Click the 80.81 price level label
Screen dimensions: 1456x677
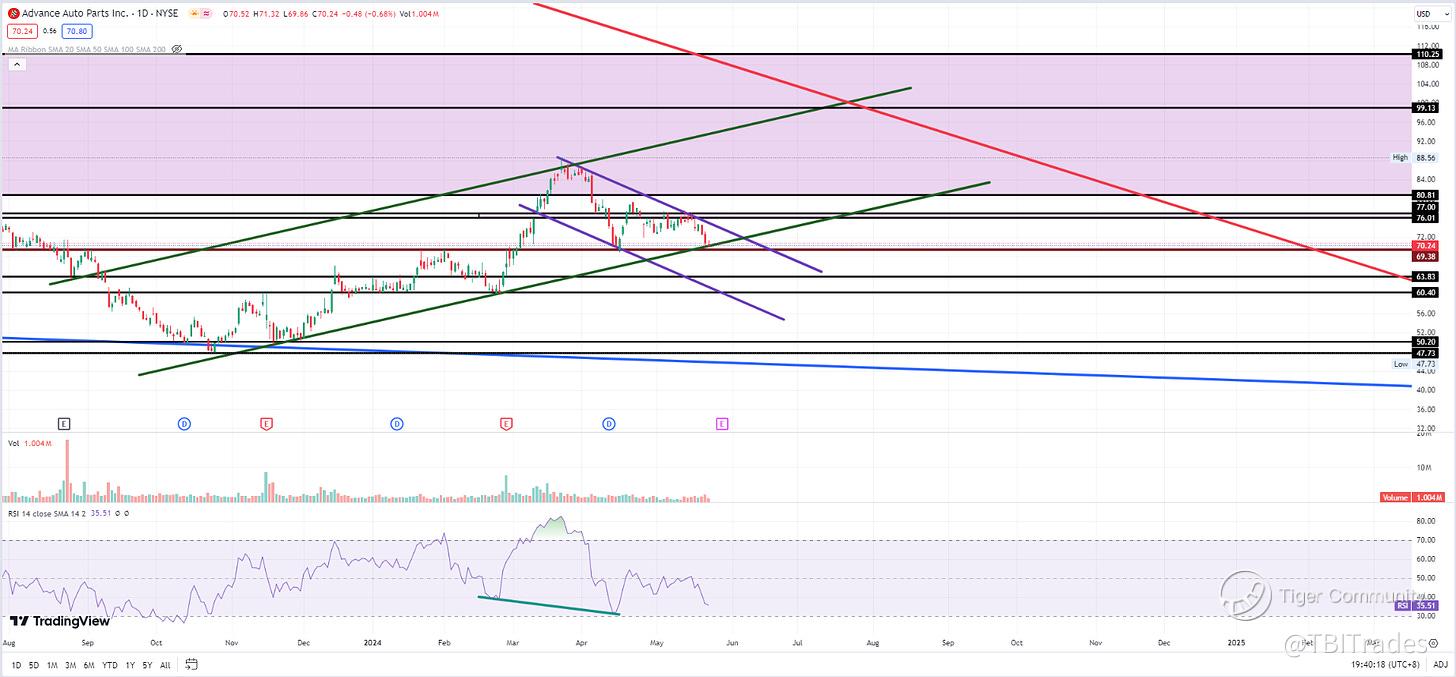pyautogui.click(x=1426, y=195)
